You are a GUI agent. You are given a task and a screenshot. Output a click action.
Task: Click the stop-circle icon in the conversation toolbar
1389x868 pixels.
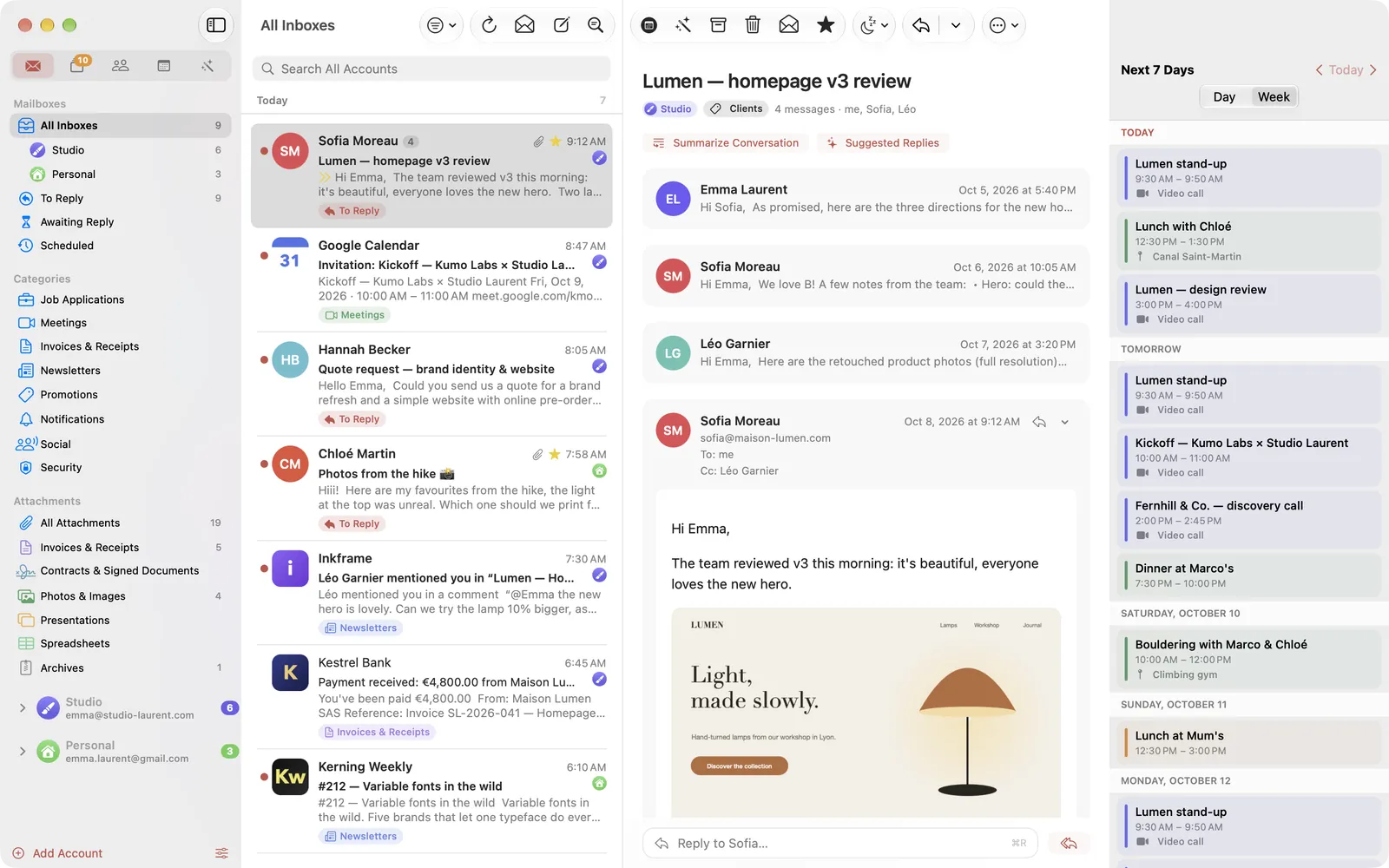pyautogui.click(x=648, y=25)
